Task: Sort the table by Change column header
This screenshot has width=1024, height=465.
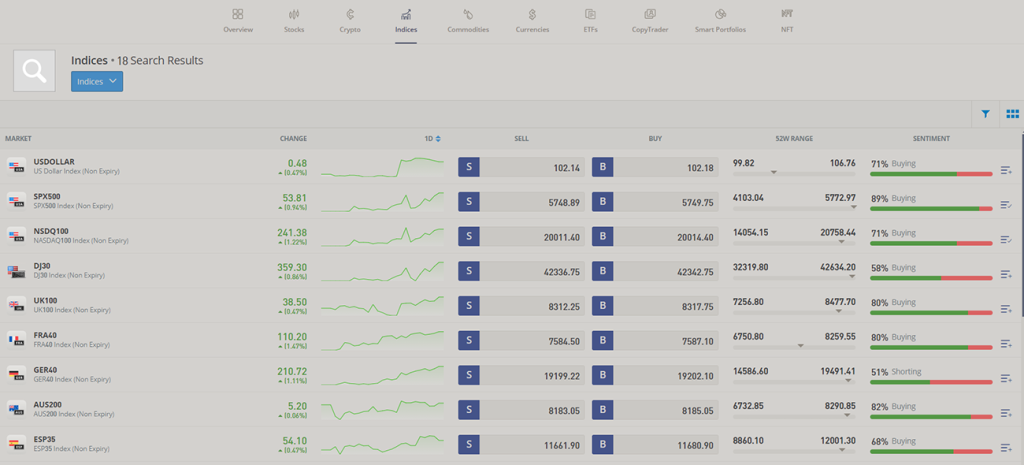Action: tap(293, 138)
